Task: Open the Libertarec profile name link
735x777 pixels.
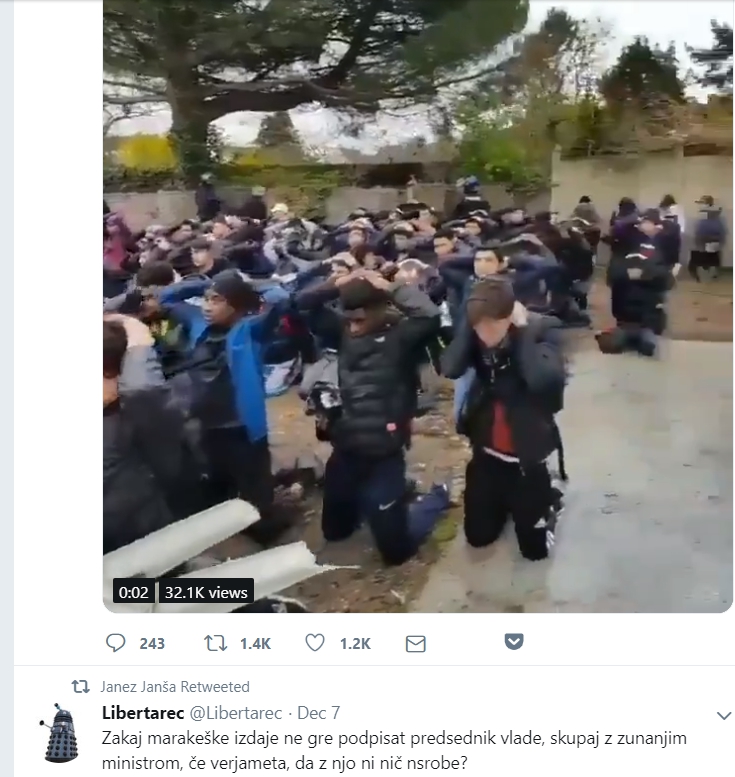Action: pyautogui.click(x=143, y=713)
